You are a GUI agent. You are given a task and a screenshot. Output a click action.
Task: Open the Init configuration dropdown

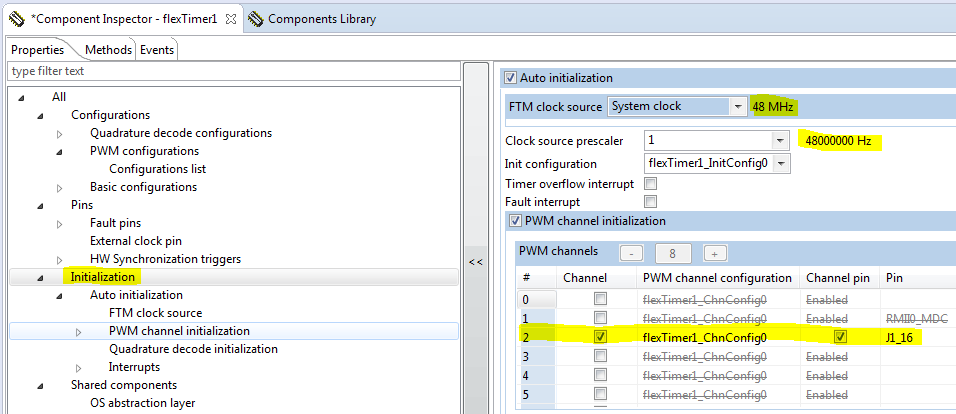click(x=780, y=163)
